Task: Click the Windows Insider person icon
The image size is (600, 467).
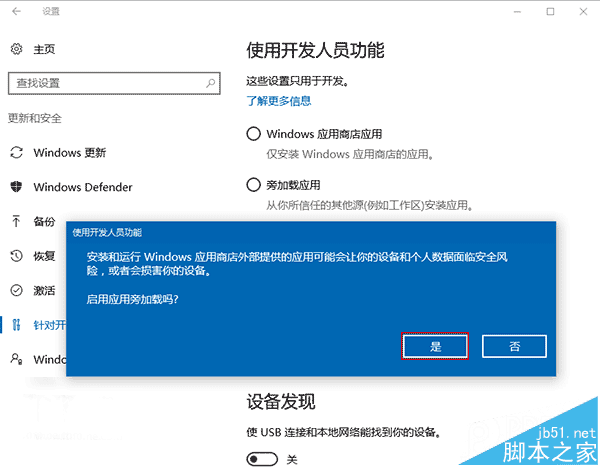Action: tap(16, 359)
